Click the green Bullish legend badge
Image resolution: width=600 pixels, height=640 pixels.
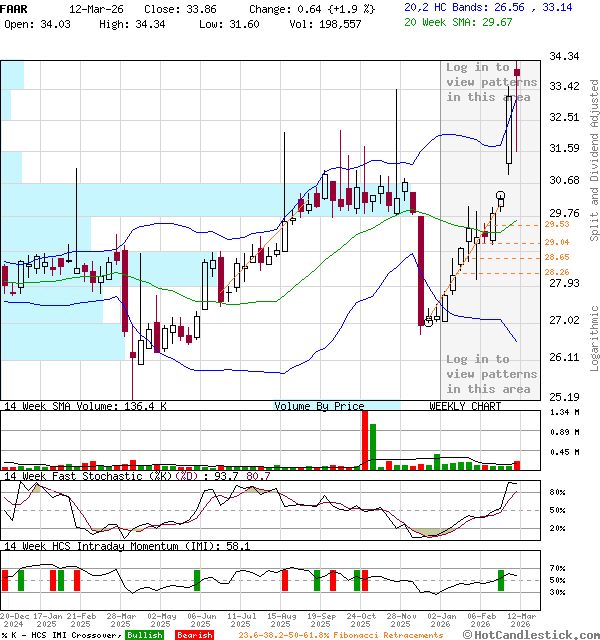(x=146, y=635)
